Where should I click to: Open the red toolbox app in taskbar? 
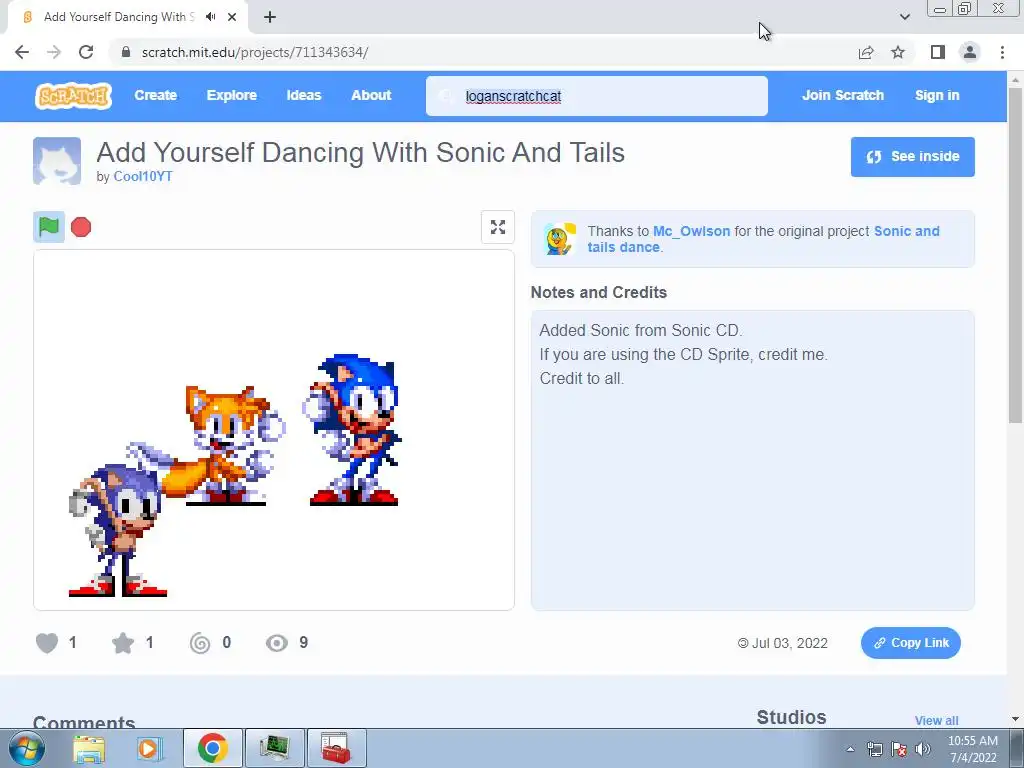click(337, 748)
